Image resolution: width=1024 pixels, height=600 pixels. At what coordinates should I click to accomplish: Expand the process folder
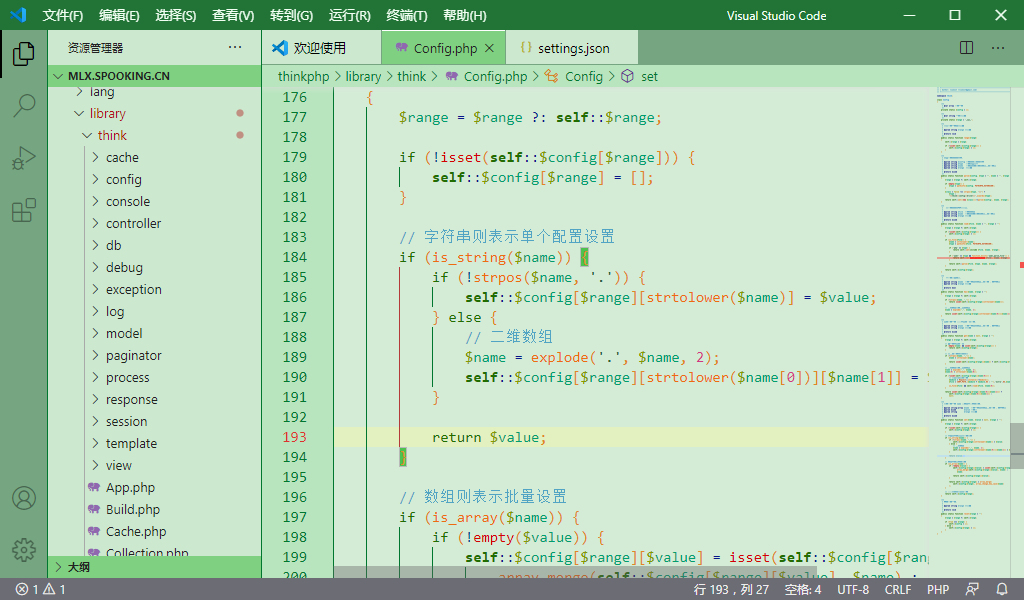coord(155,377)
